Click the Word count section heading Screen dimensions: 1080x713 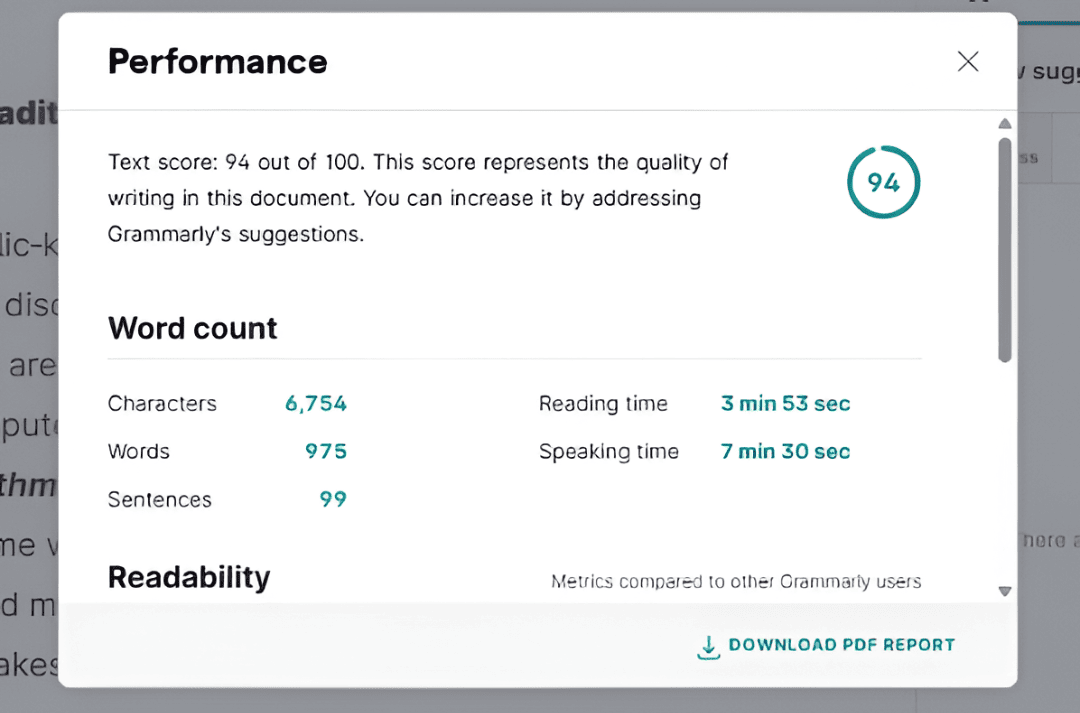193,328
